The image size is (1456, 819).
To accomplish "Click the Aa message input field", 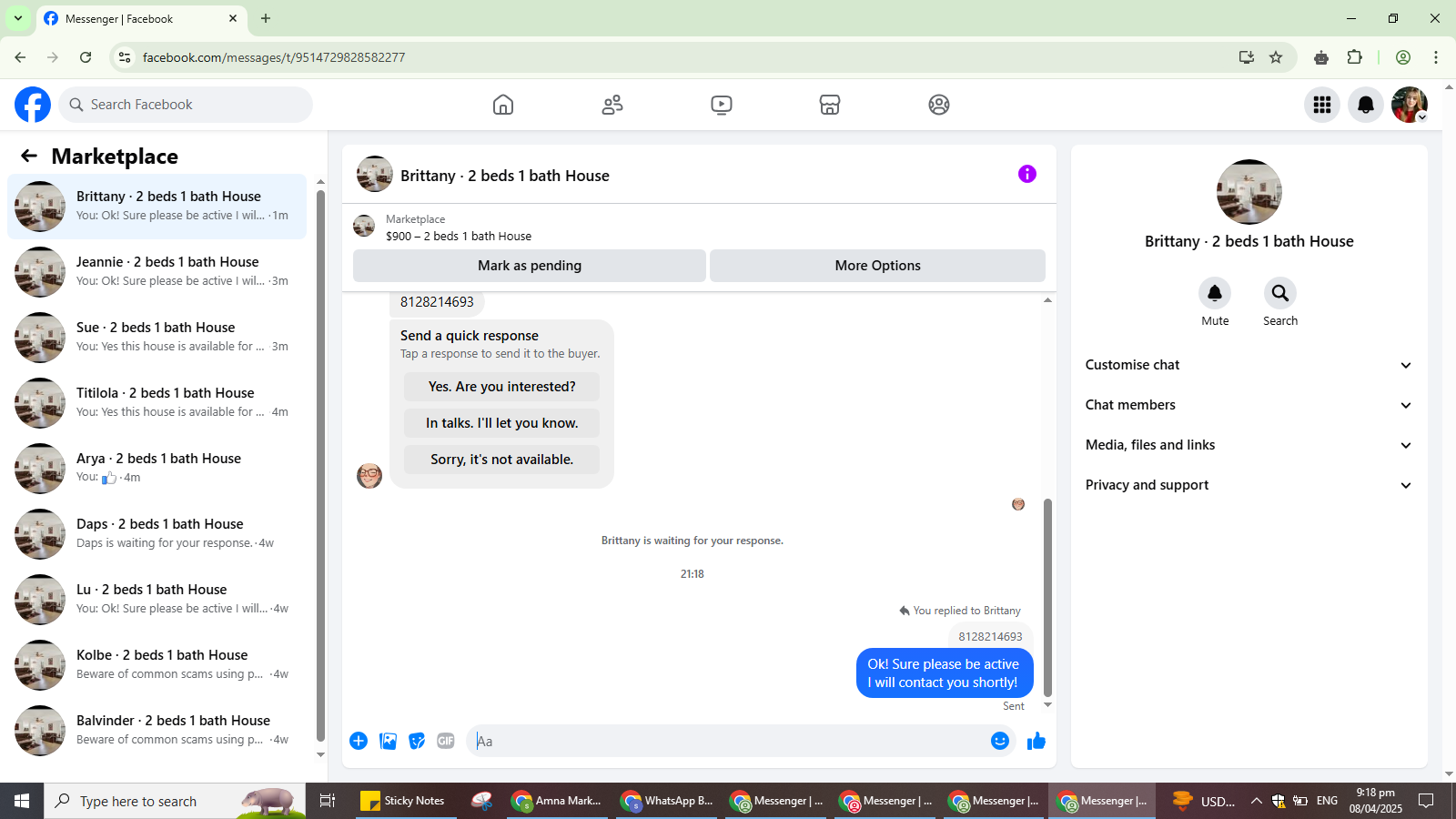I will [728, 741].
